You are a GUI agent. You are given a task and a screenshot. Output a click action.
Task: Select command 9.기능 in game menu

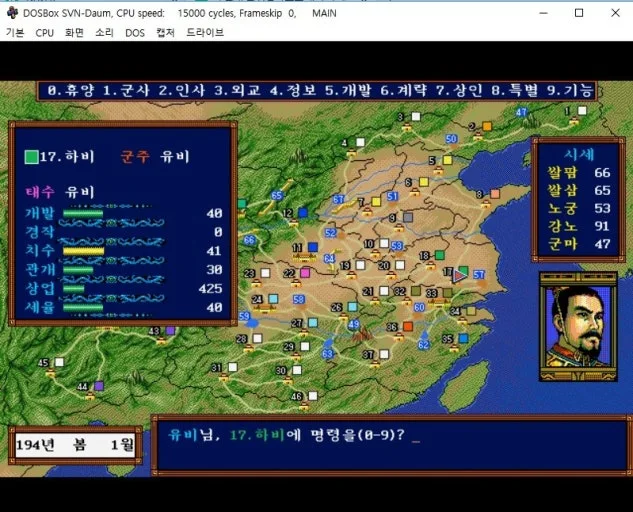pos(570,90)
